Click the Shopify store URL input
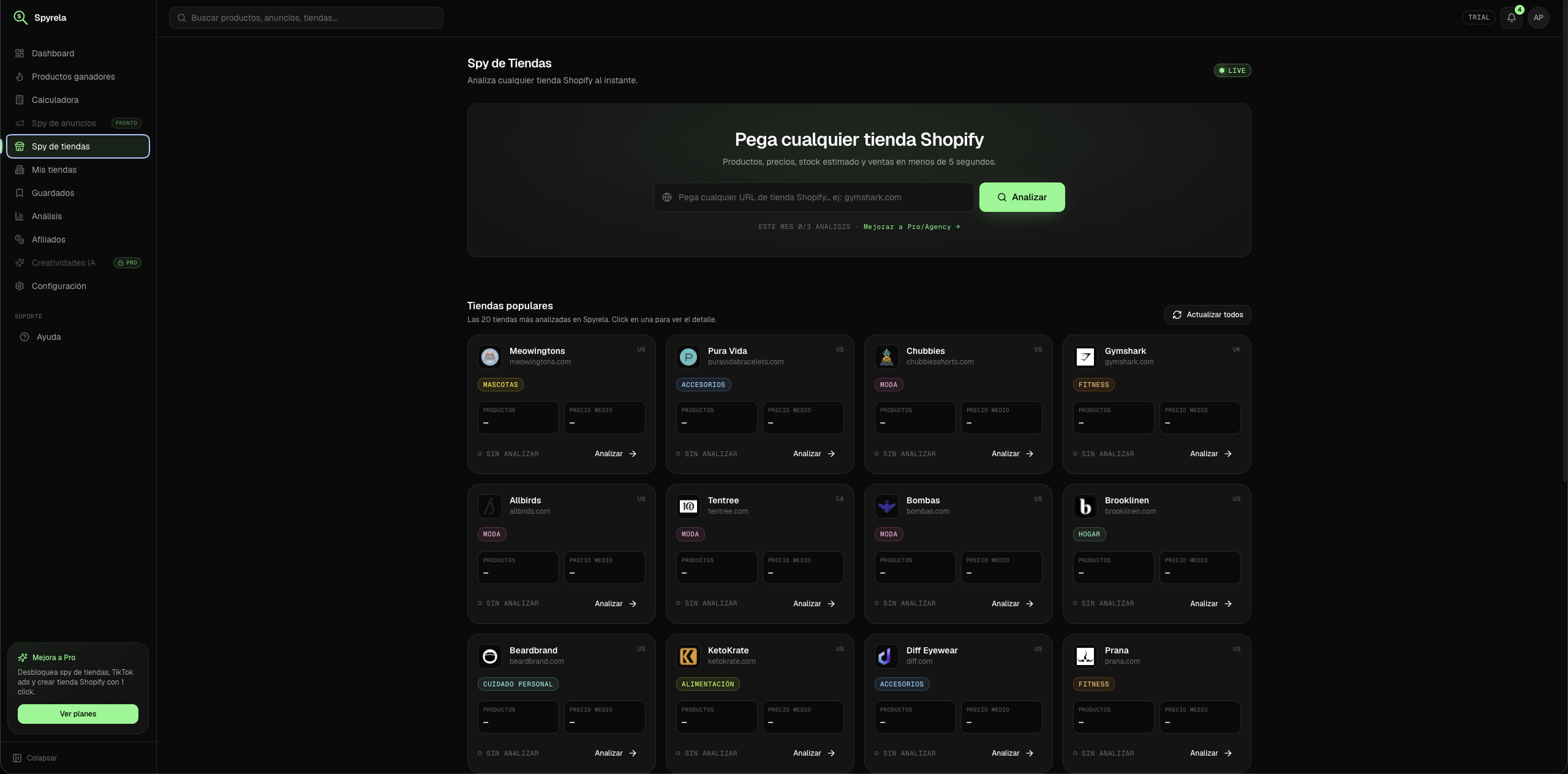 click(813, 197)
